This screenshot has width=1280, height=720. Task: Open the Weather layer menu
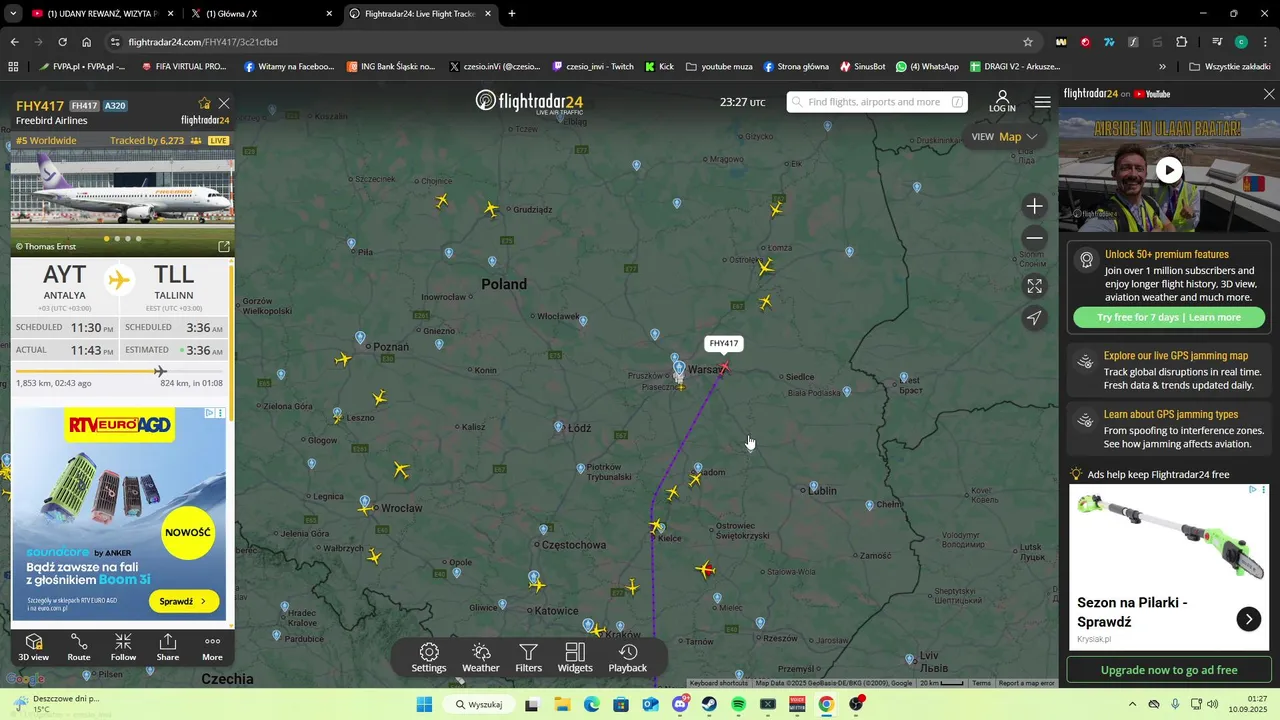click(481, 658)
